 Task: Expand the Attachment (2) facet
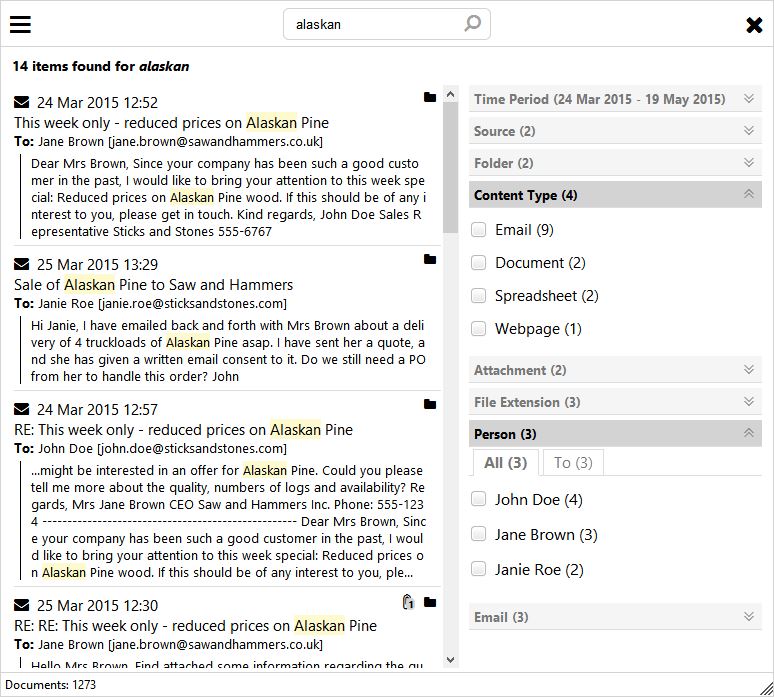(615, 370)
